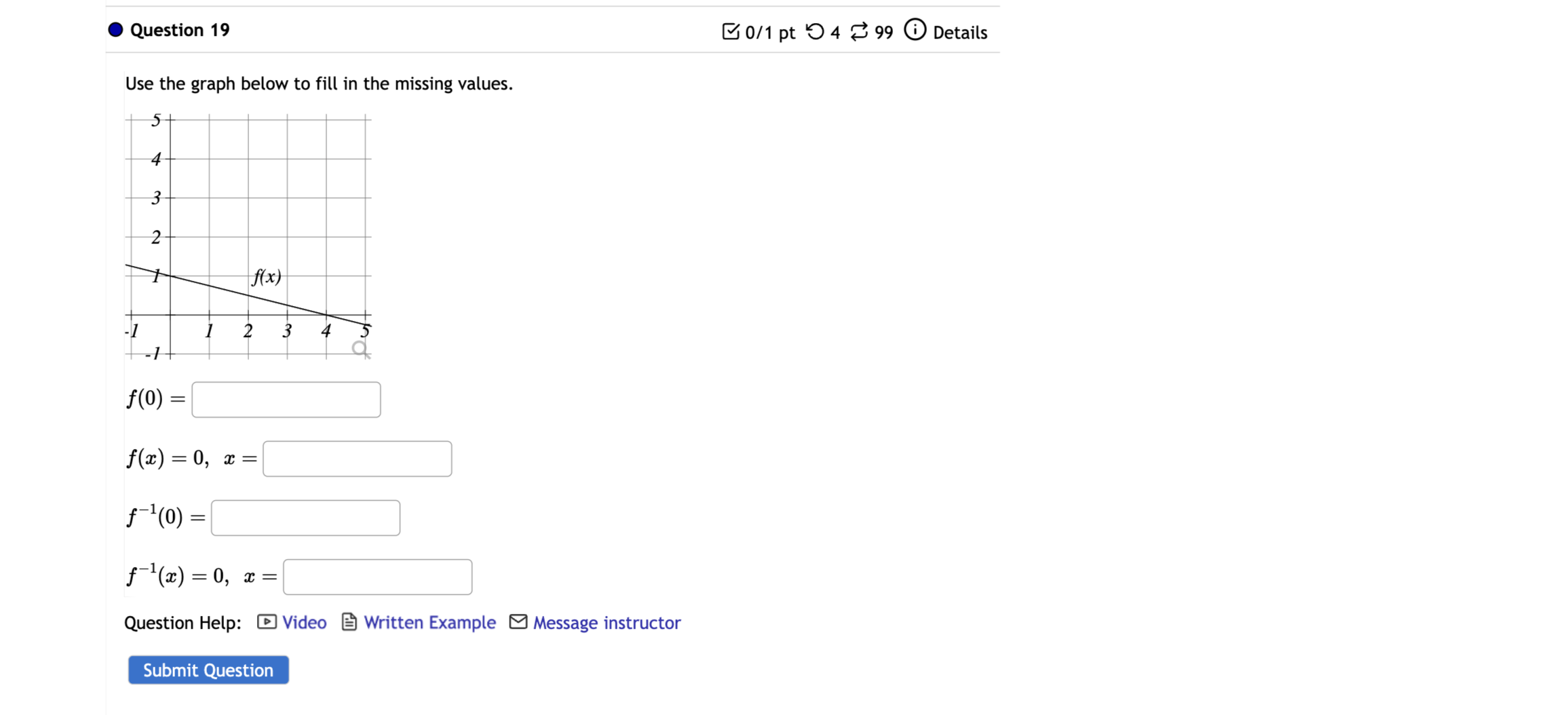
Task: Open the Written Example resource
Action: point(429,622)
